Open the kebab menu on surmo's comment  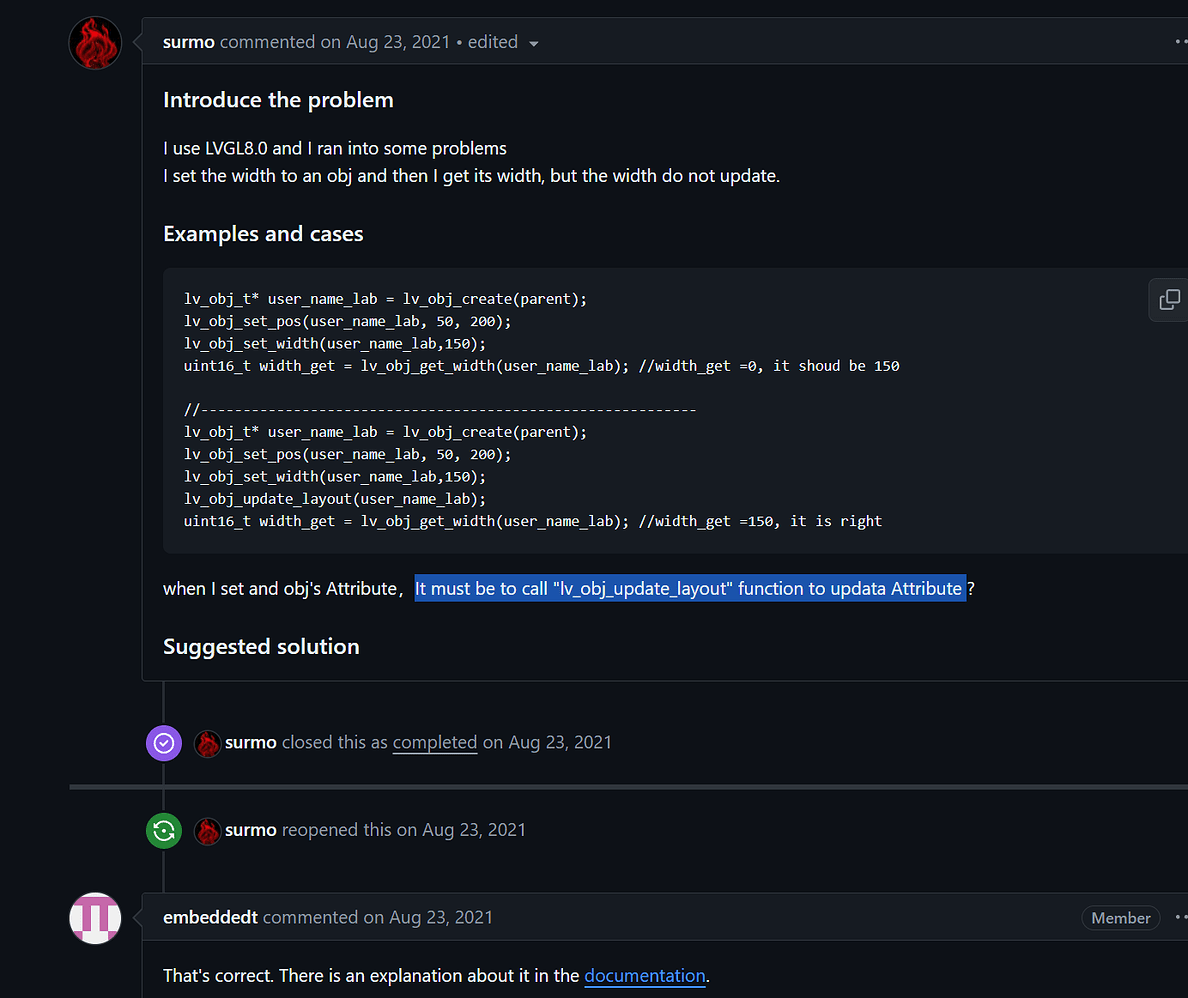pos(1180,40)
